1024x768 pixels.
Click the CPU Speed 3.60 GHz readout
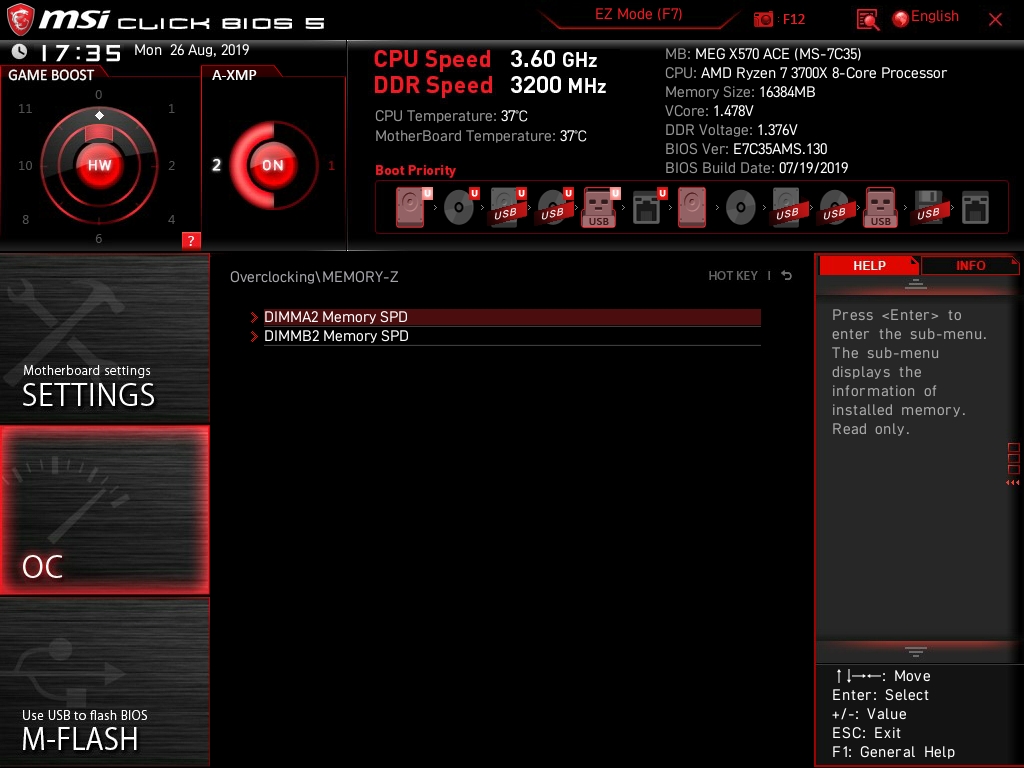[485, 59]
